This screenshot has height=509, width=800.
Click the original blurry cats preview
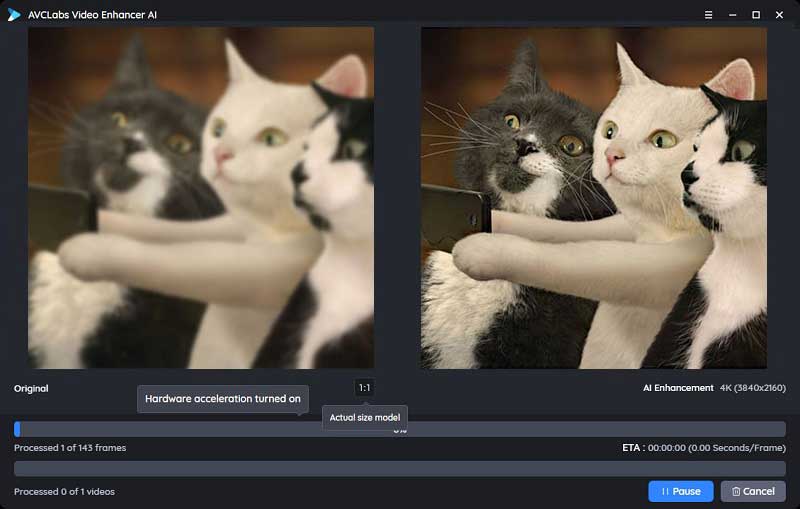201,198
